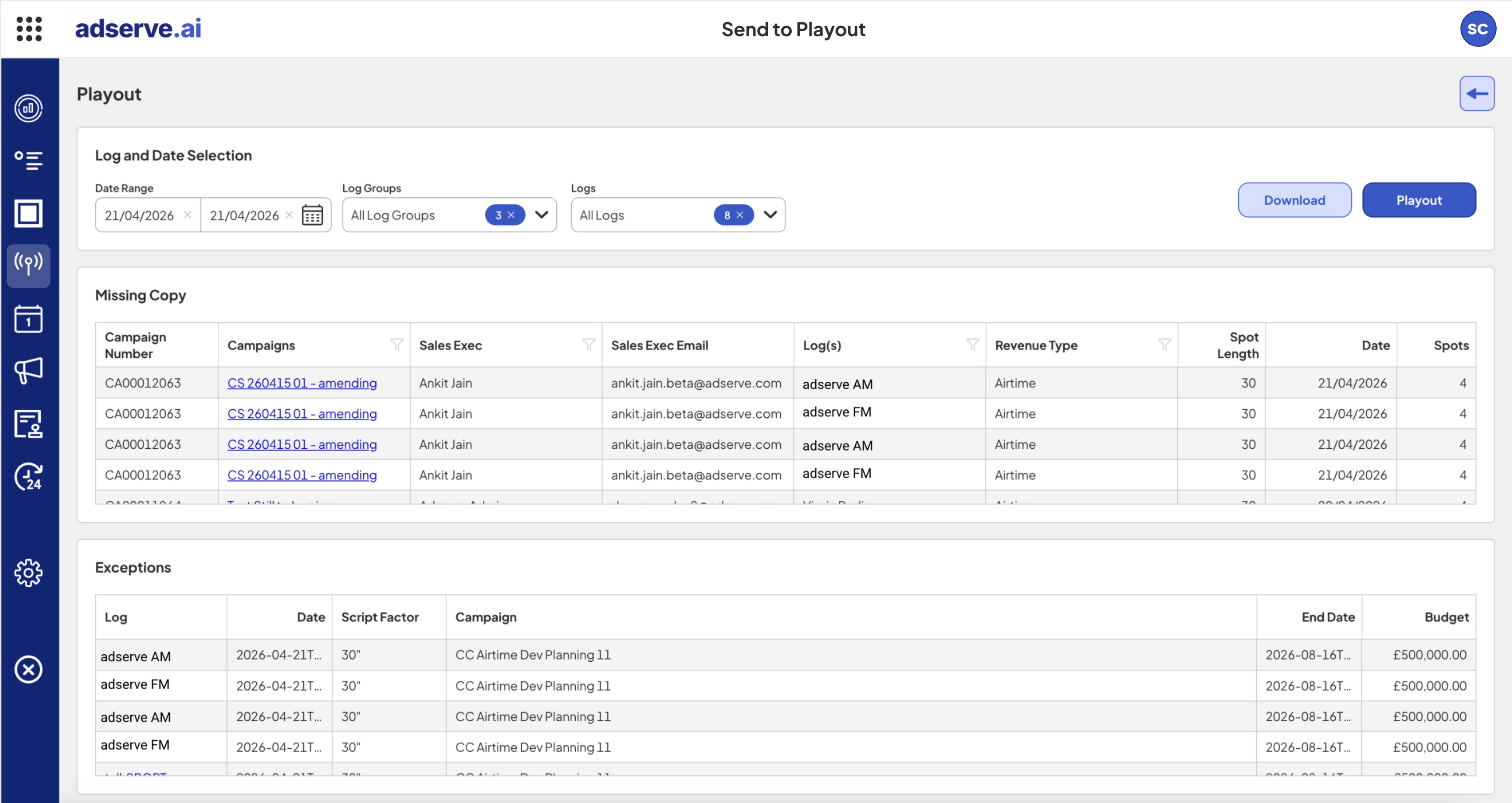
Task: Select first adserve AM row in Exceptions
Action: [x=785, y=655]
